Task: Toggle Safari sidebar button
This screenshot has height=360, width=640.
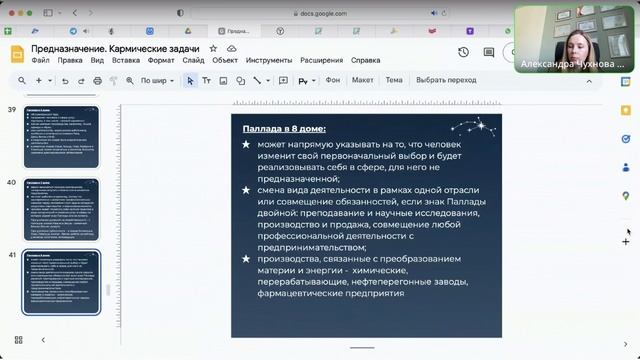Action: 48,13
